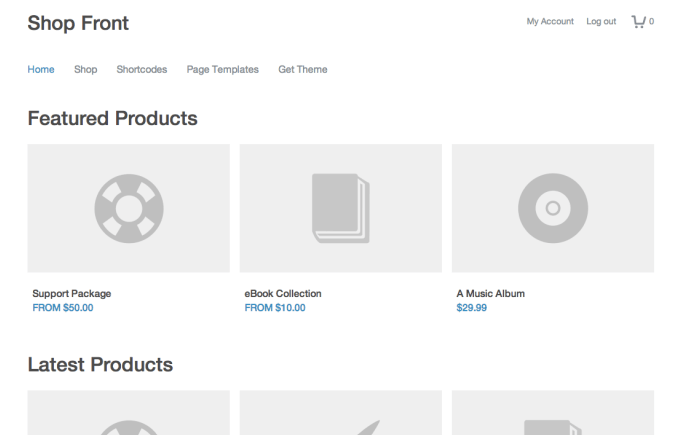The height and width of the screenshot is (435, 682).
Task: Open the shopping cart icon
Action: (x=638, y=21)
